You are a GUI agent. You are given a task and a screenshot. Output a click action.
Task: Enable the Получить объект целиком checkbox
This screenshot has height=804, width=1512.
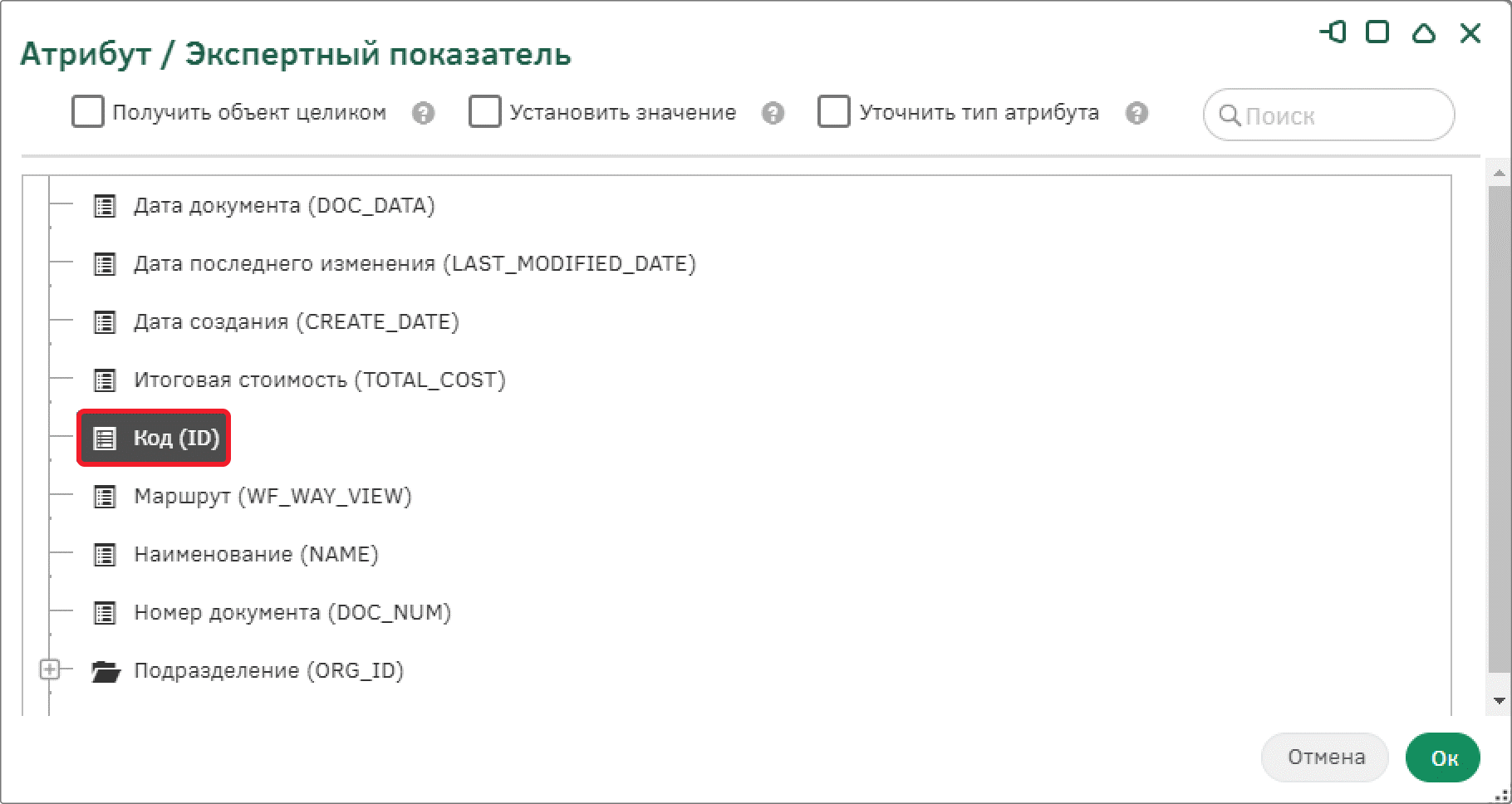click(x=88, y=111)
